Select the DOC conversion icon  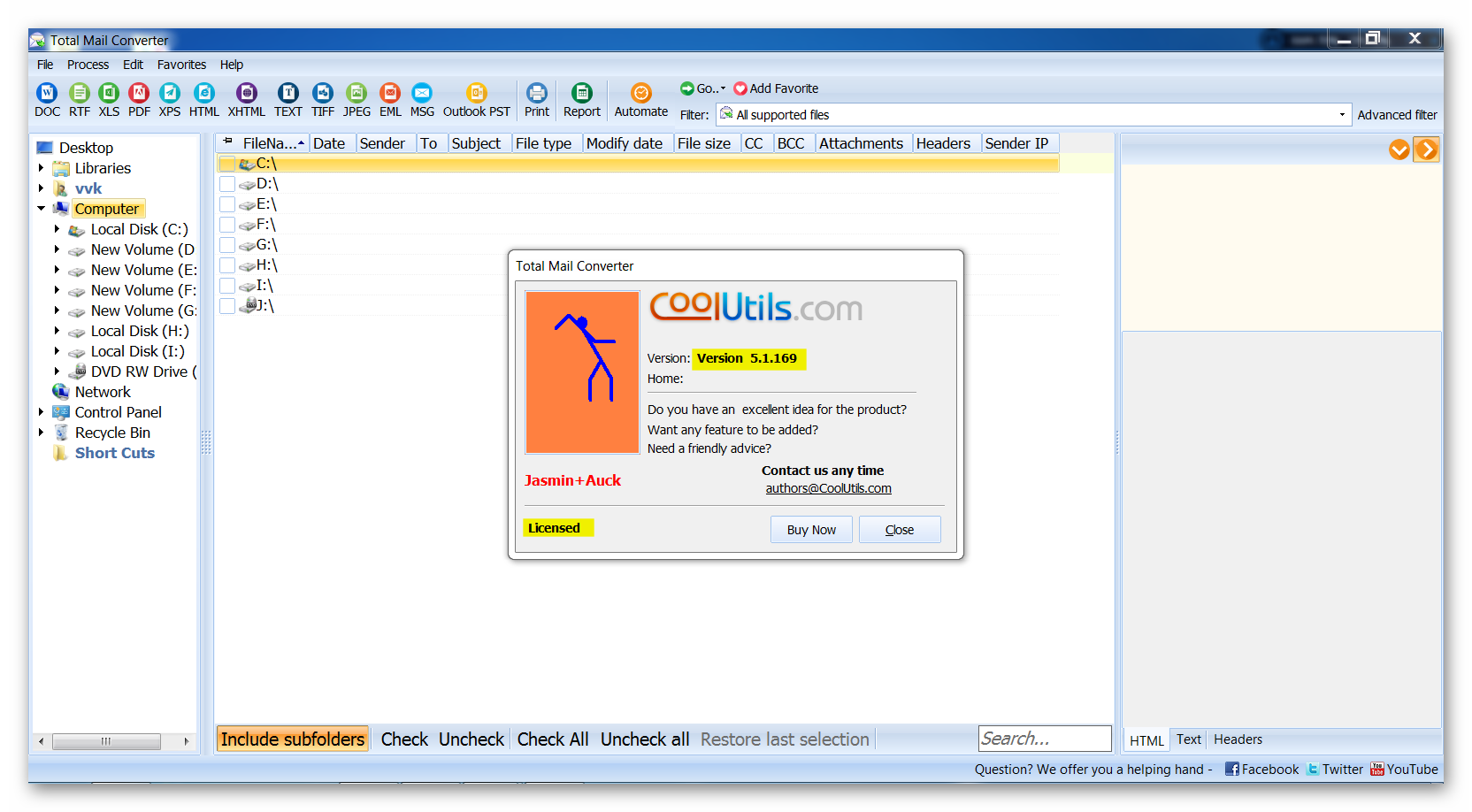pyautogui.click(x=47, y=99)
